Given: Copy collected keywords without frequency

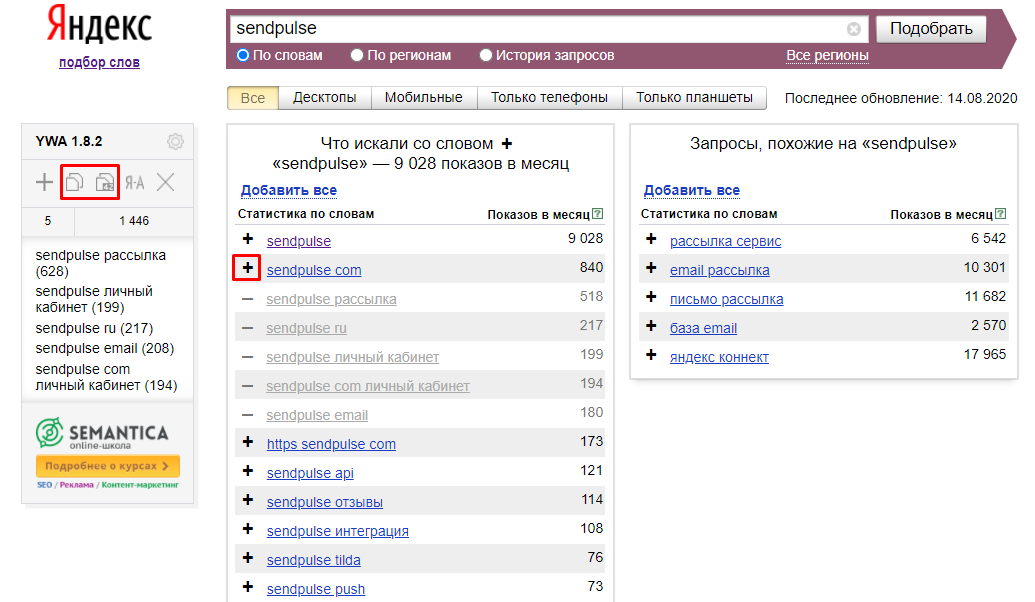Looking at the screenshot, I should pos(75,182).
